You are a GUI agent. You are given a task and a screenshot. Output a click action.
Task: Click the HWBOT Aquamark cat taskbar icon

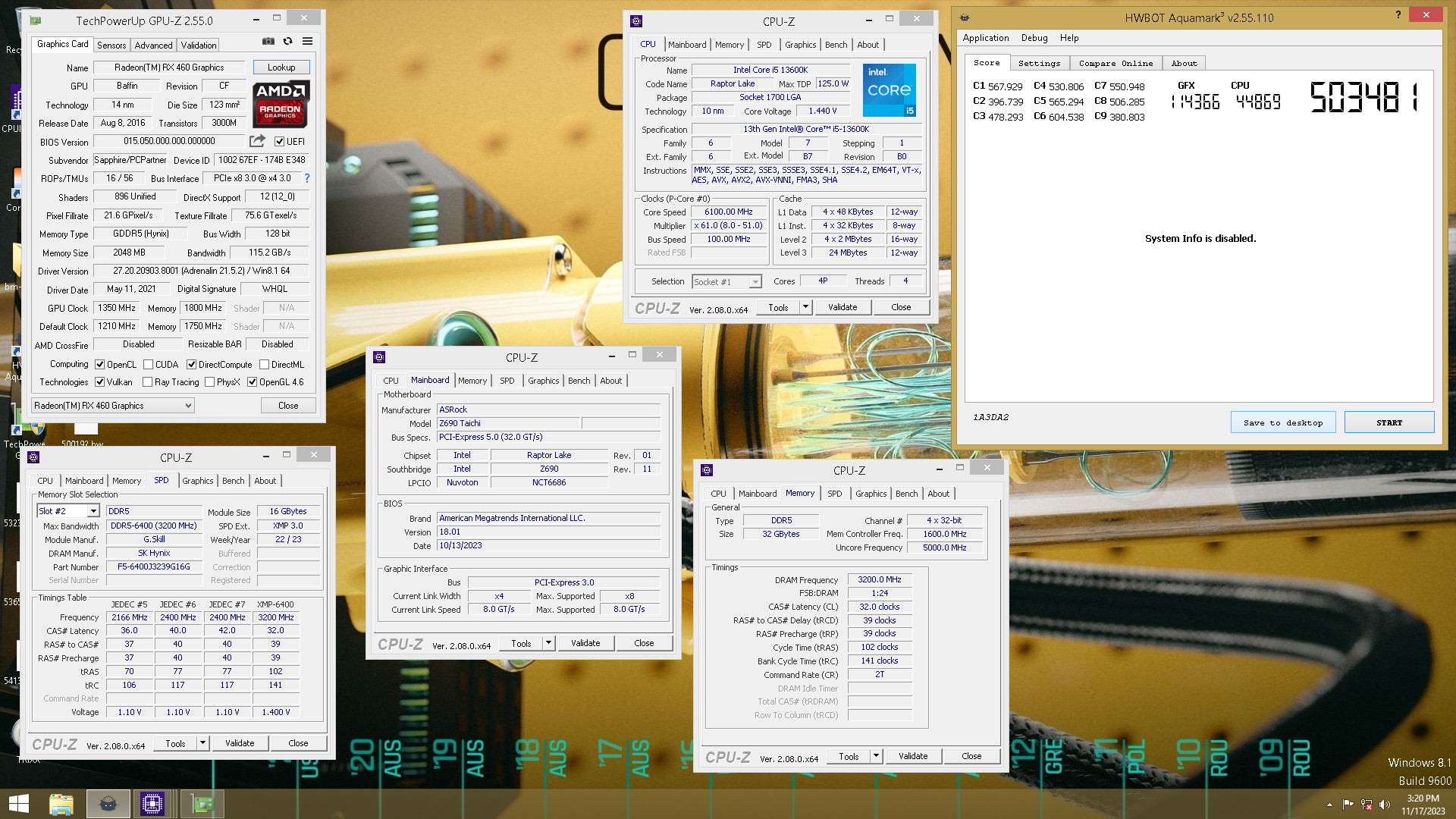click(x=108, y=804)
